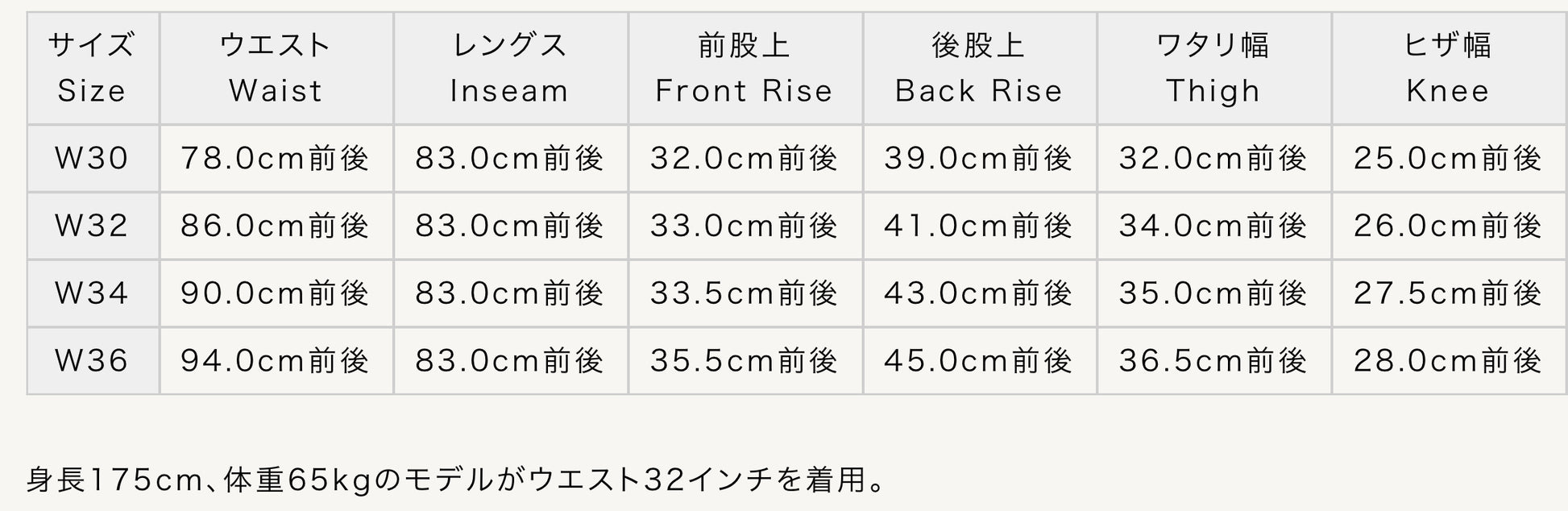Select the 前股上 Front Rise header
This screenshot has height=511, width=1568.
pyautogui.click(x=745, y=68)
